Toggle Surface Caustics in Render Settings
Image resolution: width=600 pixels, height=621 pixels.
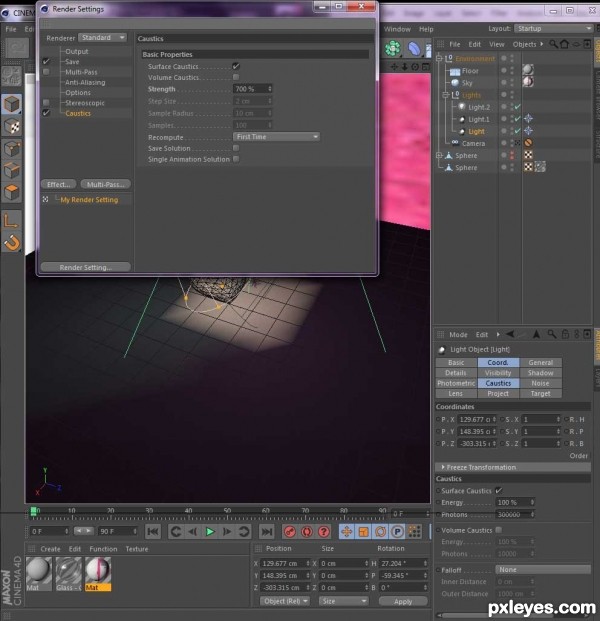[236, 66]
